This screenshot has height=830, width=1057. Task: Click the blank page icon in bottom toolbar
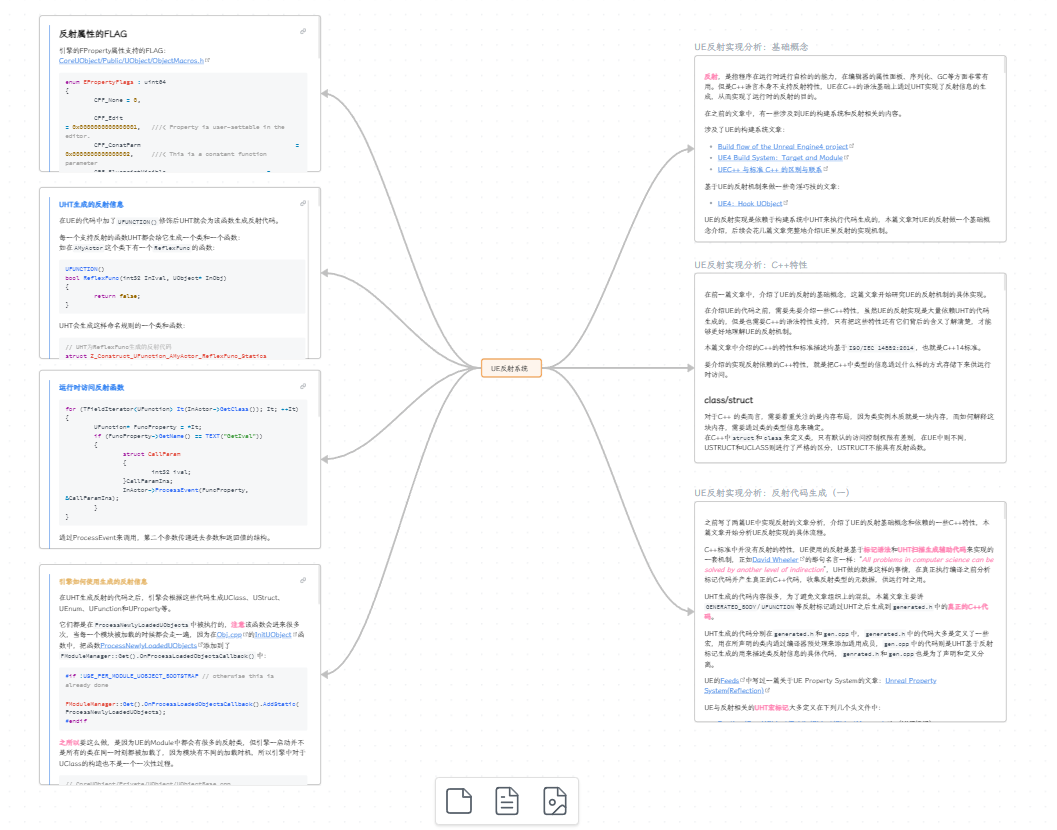(458, 800)
